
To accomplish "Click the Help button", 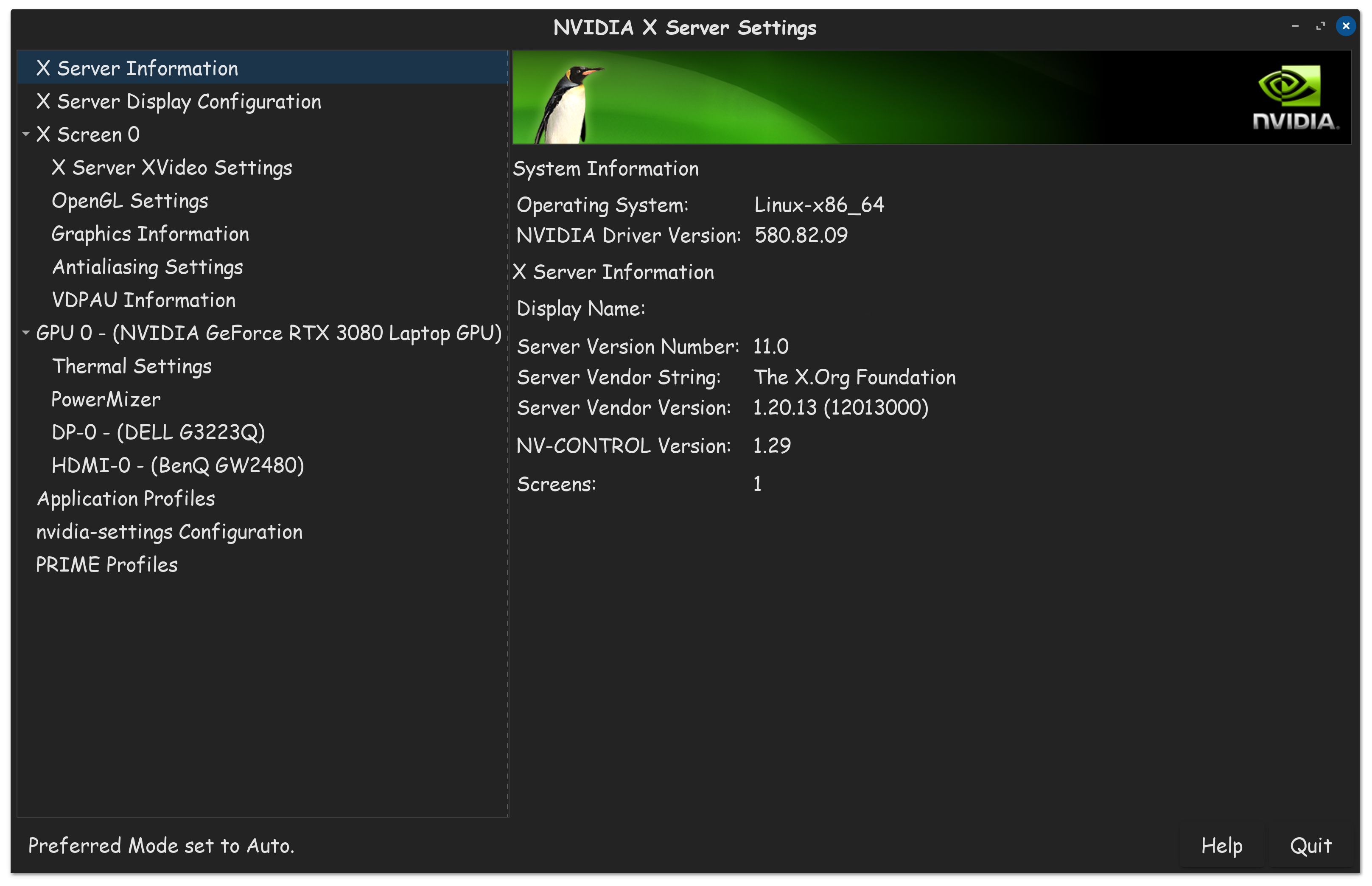I will coord(1221,846).
